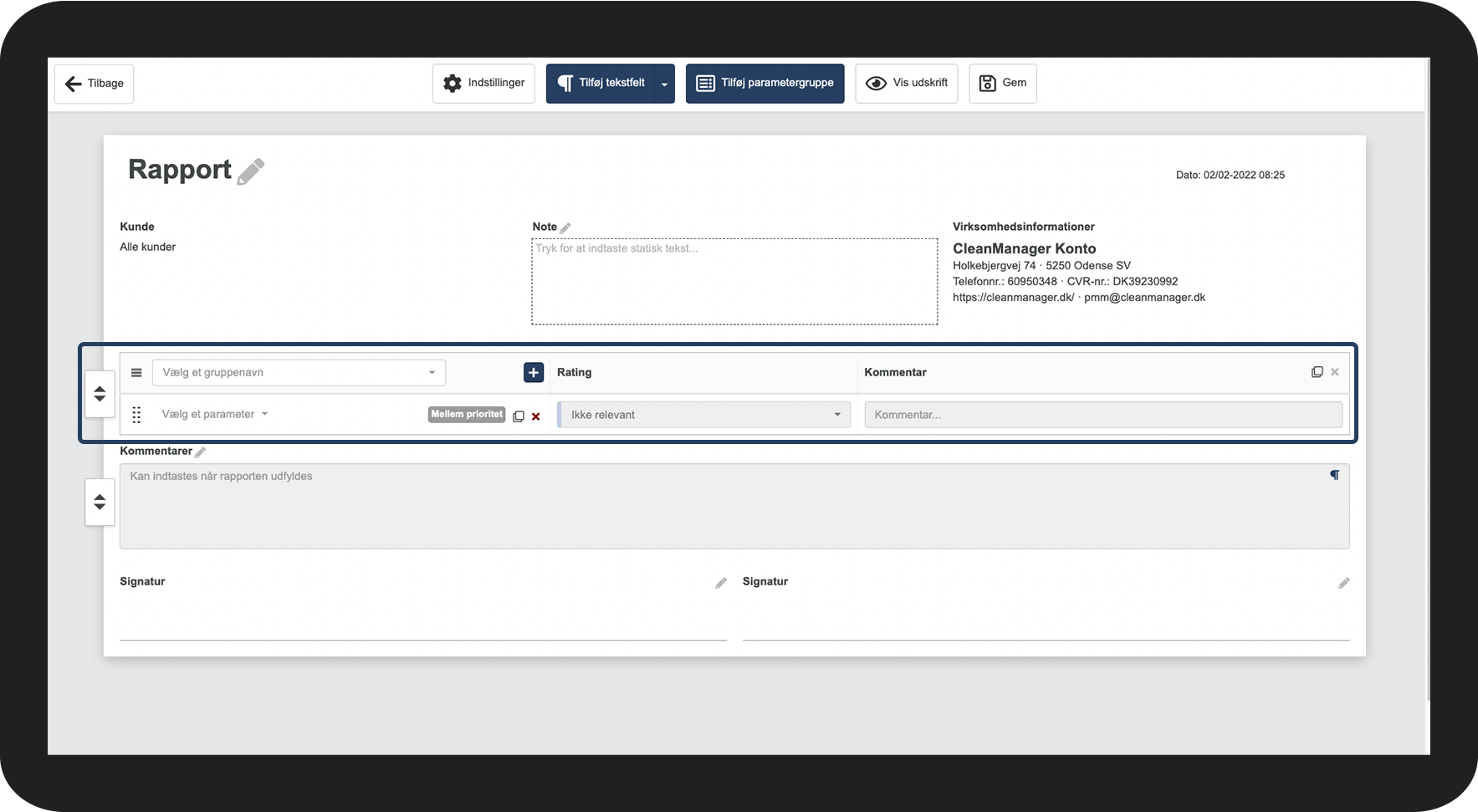Click the Rating column header

tap(575, 372)
